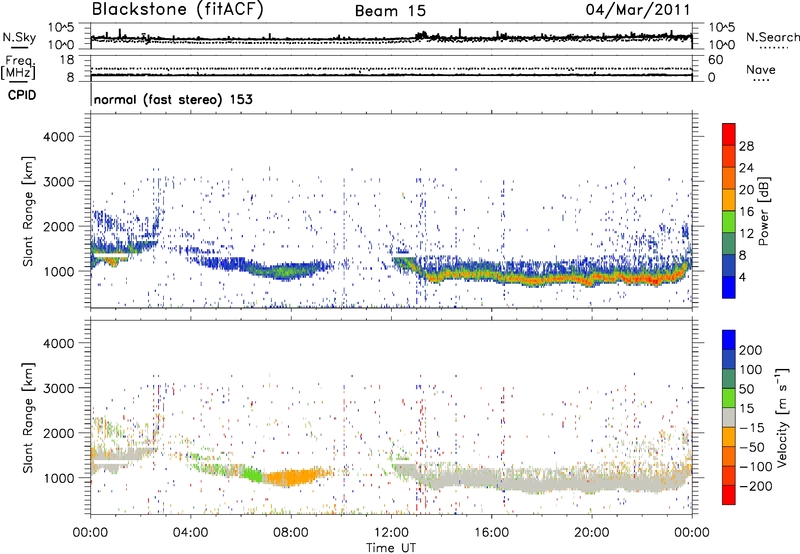Click the '08:00' time tick label
Image resolution: width=800 pixels, height=554 pixels.
(290, 533)
